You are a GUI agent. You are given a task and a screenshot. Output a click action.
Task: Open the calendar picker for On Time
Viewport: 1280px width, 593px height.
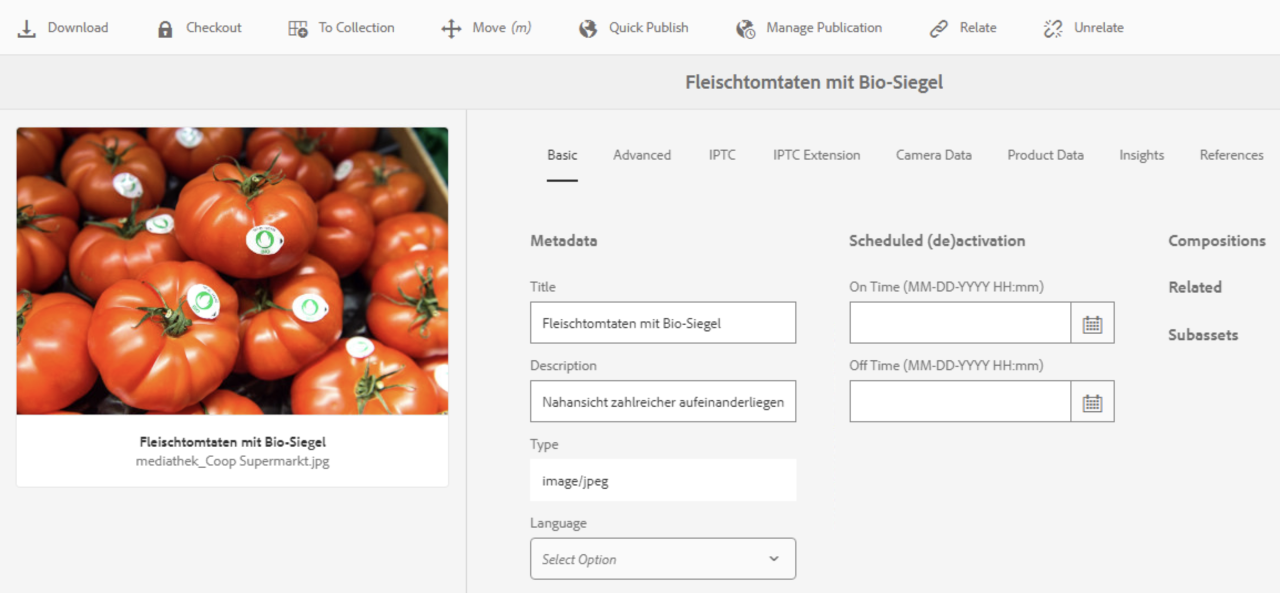tap(1093, 322)
